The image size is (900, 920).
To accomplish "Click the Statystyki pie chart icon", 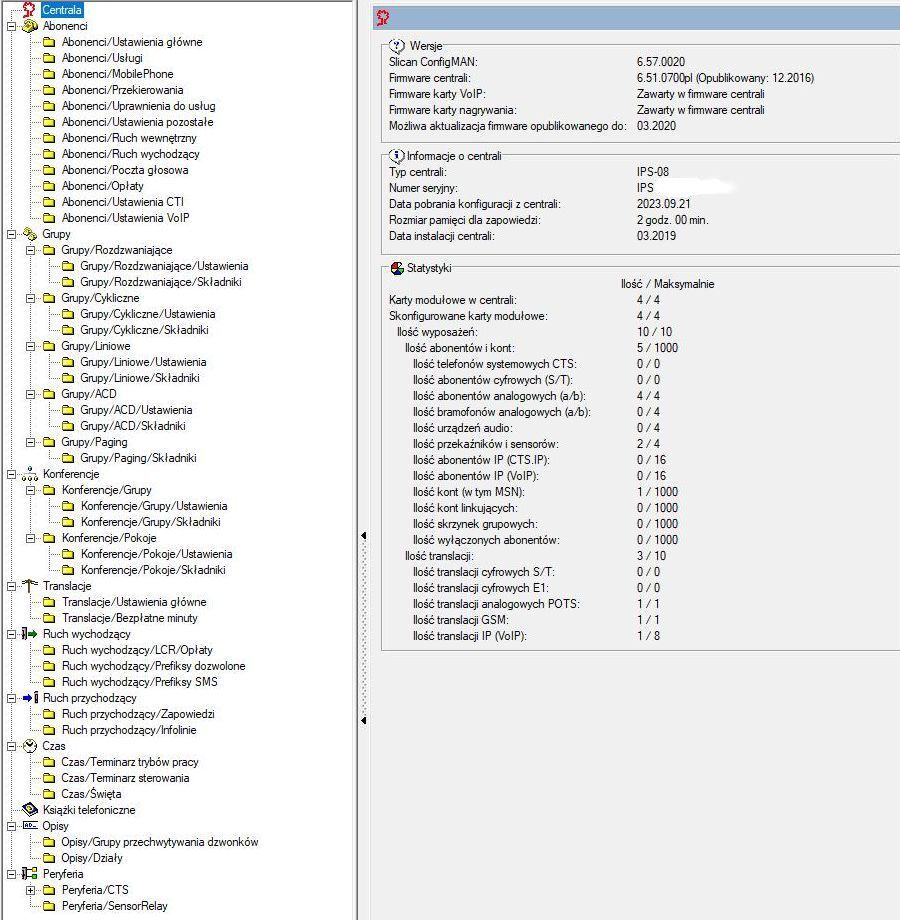I will 397,268.
